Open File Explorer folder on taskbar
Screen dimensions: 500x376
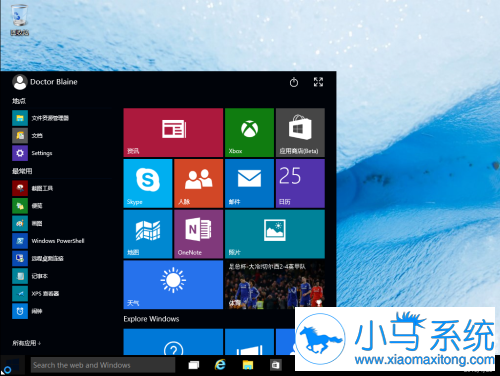[248, 365]
